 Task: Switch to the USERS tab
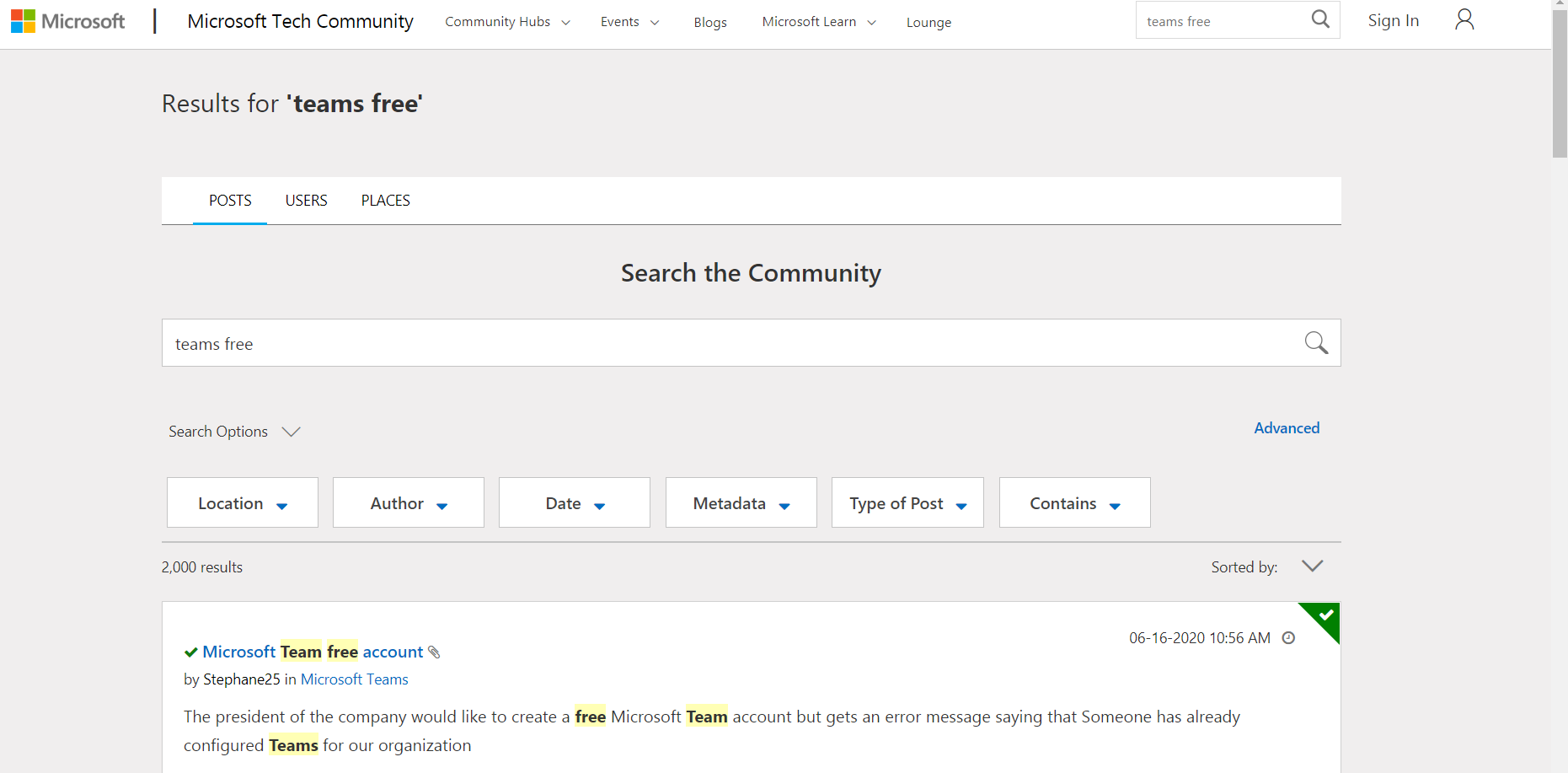(306, 201)
